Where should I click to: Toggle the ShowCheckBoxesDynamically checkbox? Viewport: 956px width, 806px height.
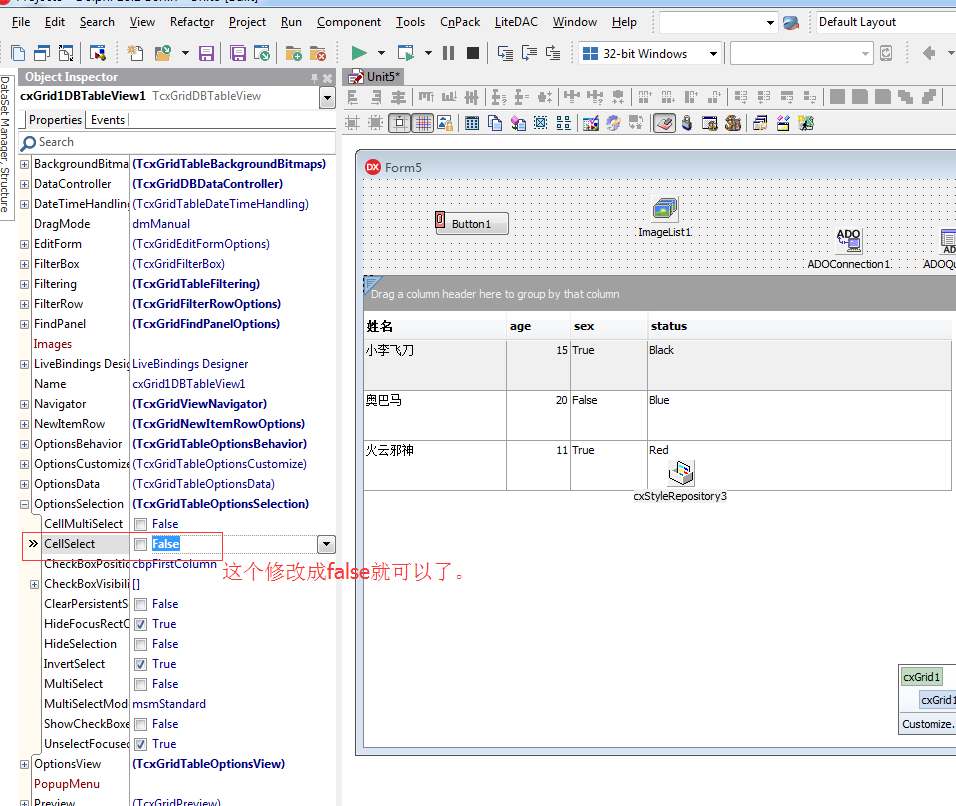[141, 724]
